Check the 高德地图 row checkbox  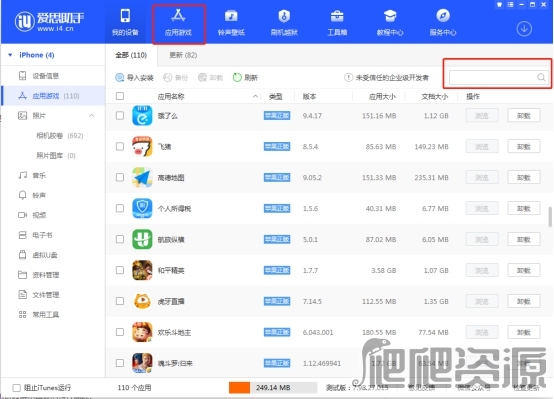pyautogui.click(x=120, y=177)
